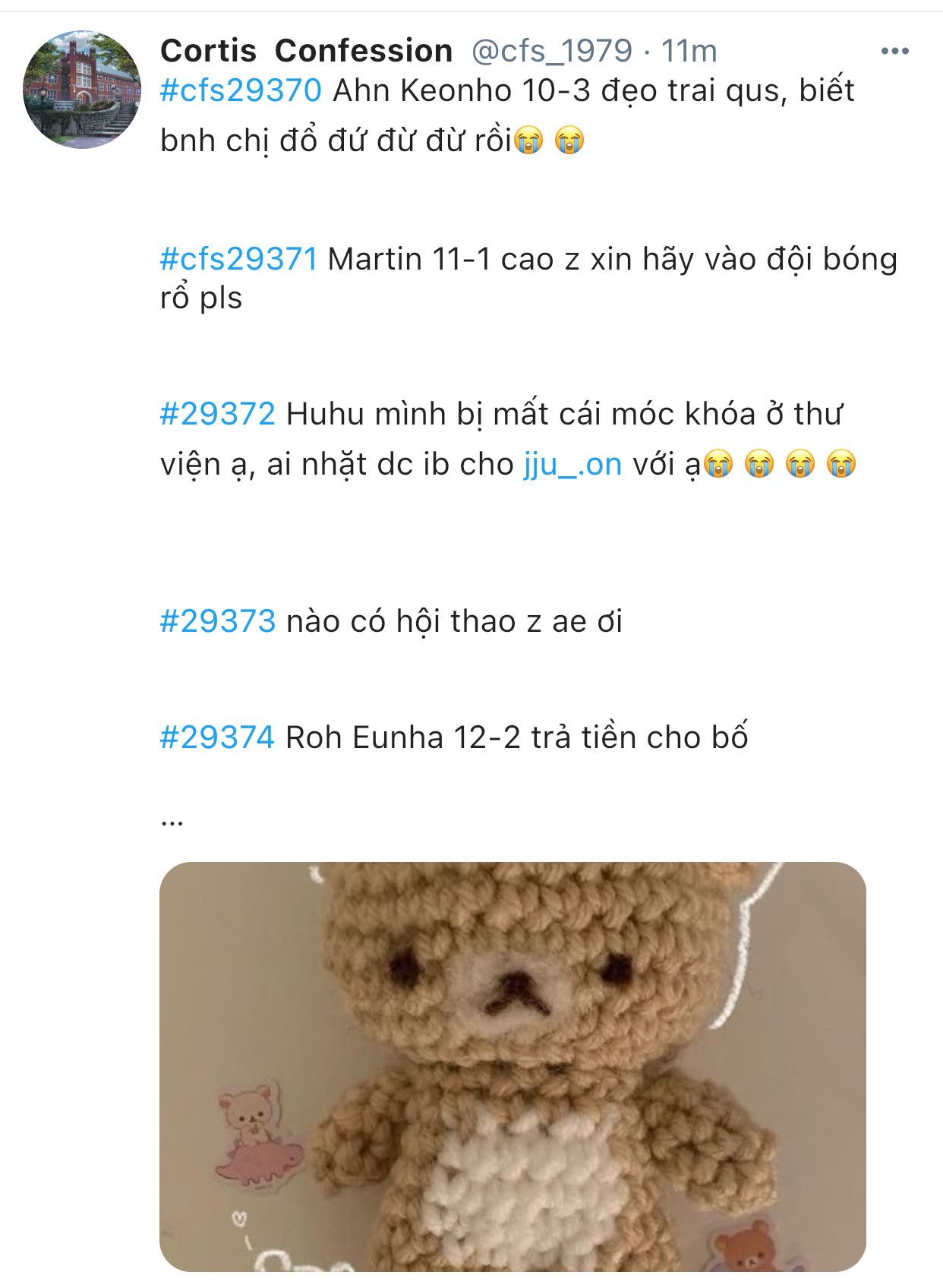943x1288 pixels.
Task: Tap the #29374 hashtag
Action: click(x=217, y=737)
